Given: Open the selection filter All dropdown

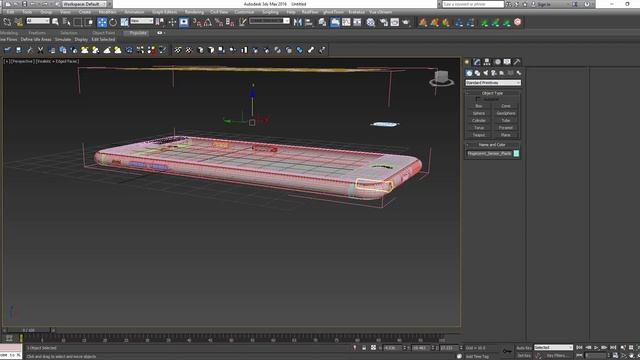Looking at the screenshot, I should point(38,21).
